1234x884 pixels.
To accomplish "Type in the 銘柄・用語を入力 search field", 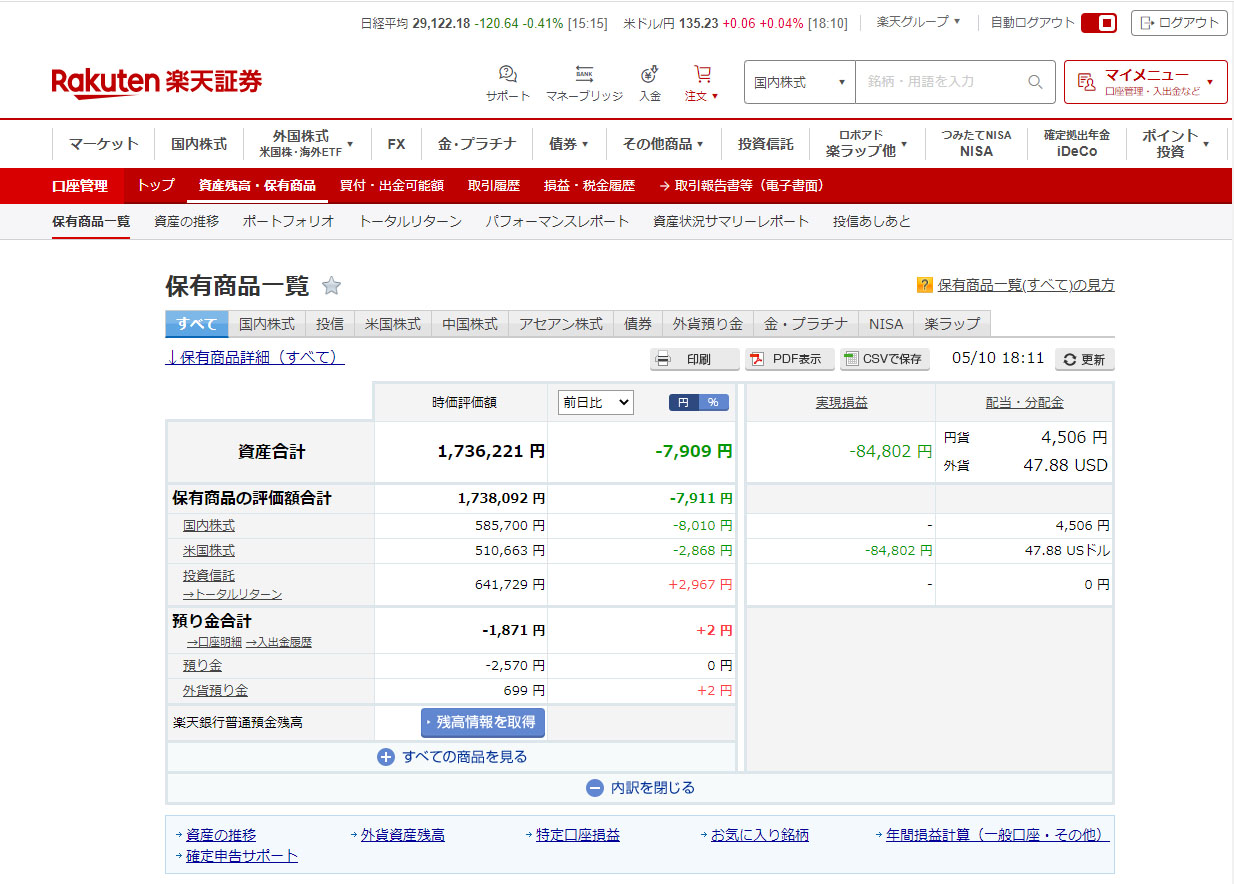I will pyautogui.click(x=940, y=82).
